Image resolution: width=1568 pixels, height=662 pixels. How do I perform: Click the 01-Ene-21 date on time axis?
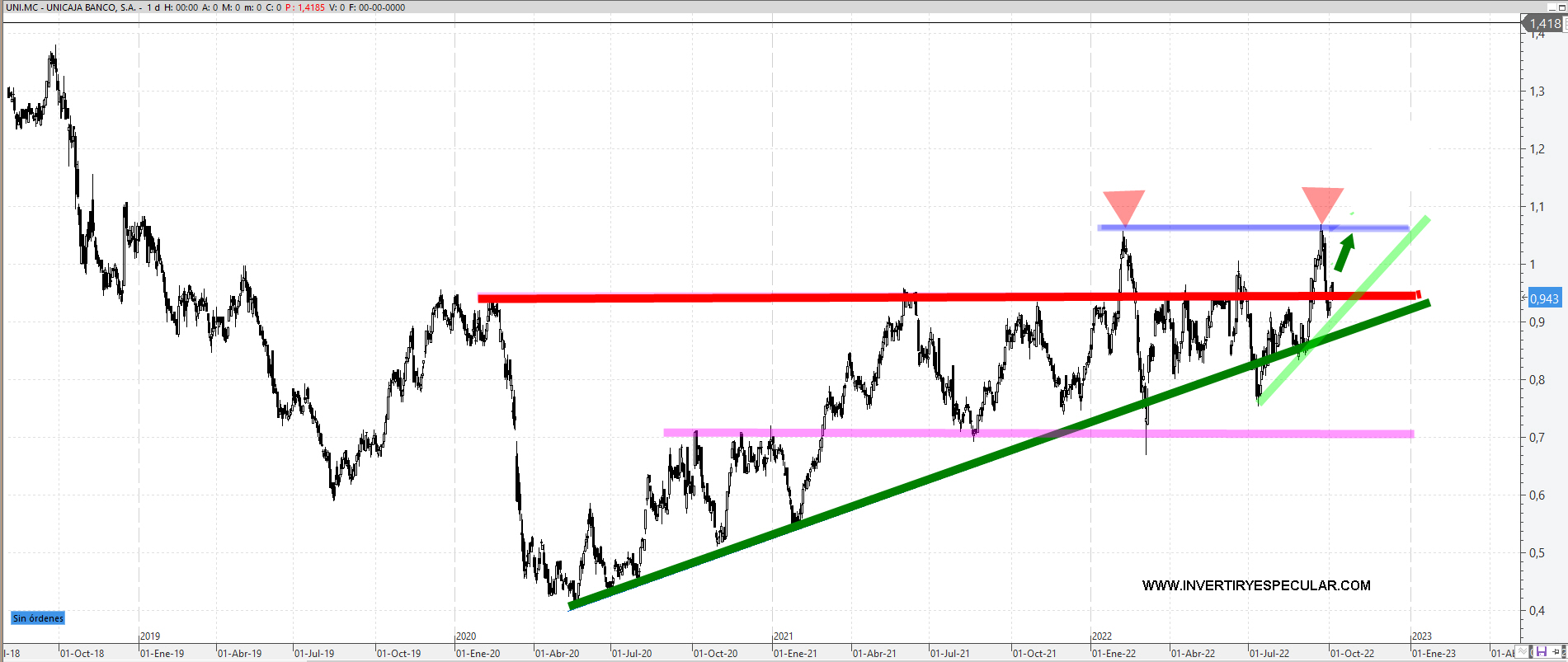[796, 653]
